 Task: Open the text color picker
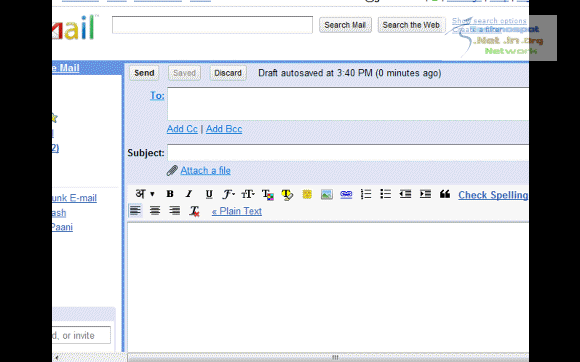coord(267,194)
